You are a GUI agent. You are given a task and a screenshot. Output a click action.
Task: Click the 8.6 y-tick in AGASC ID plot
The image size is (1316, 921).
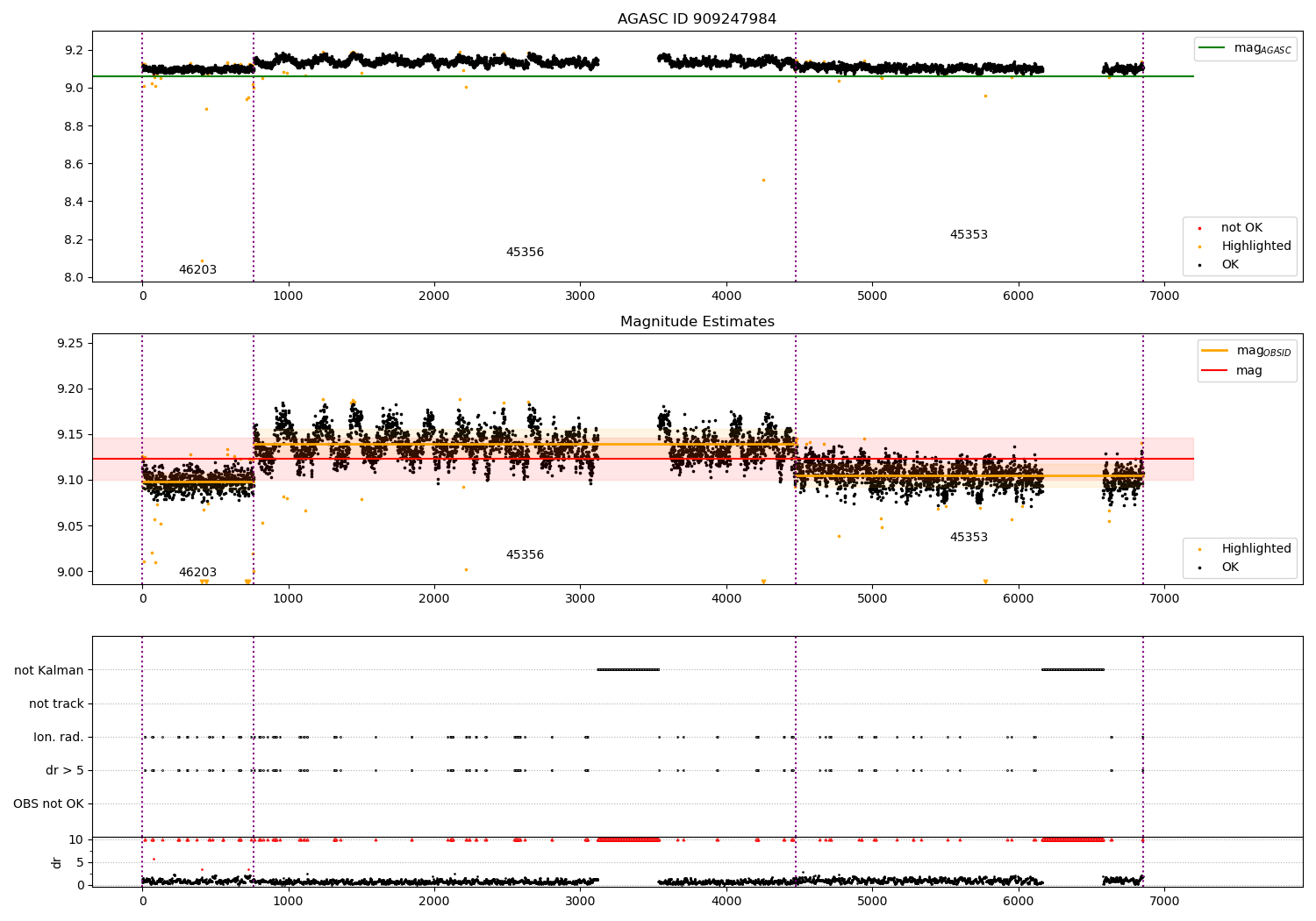click(x=74, y=164)
